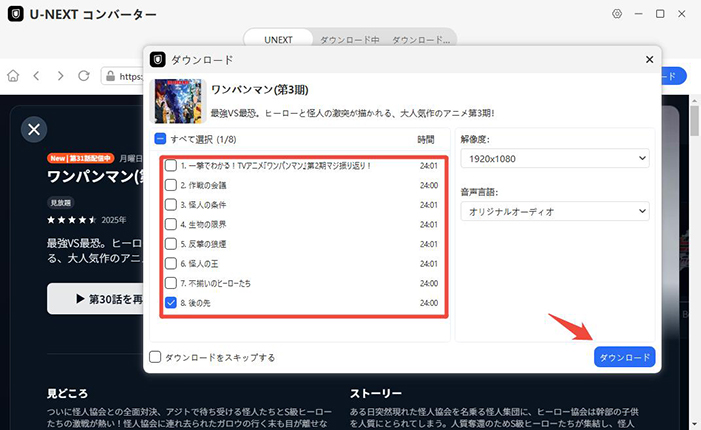This screenshot has width=701, height=430.
Task: Click the 音声言語 label
Action: (479, 192)
